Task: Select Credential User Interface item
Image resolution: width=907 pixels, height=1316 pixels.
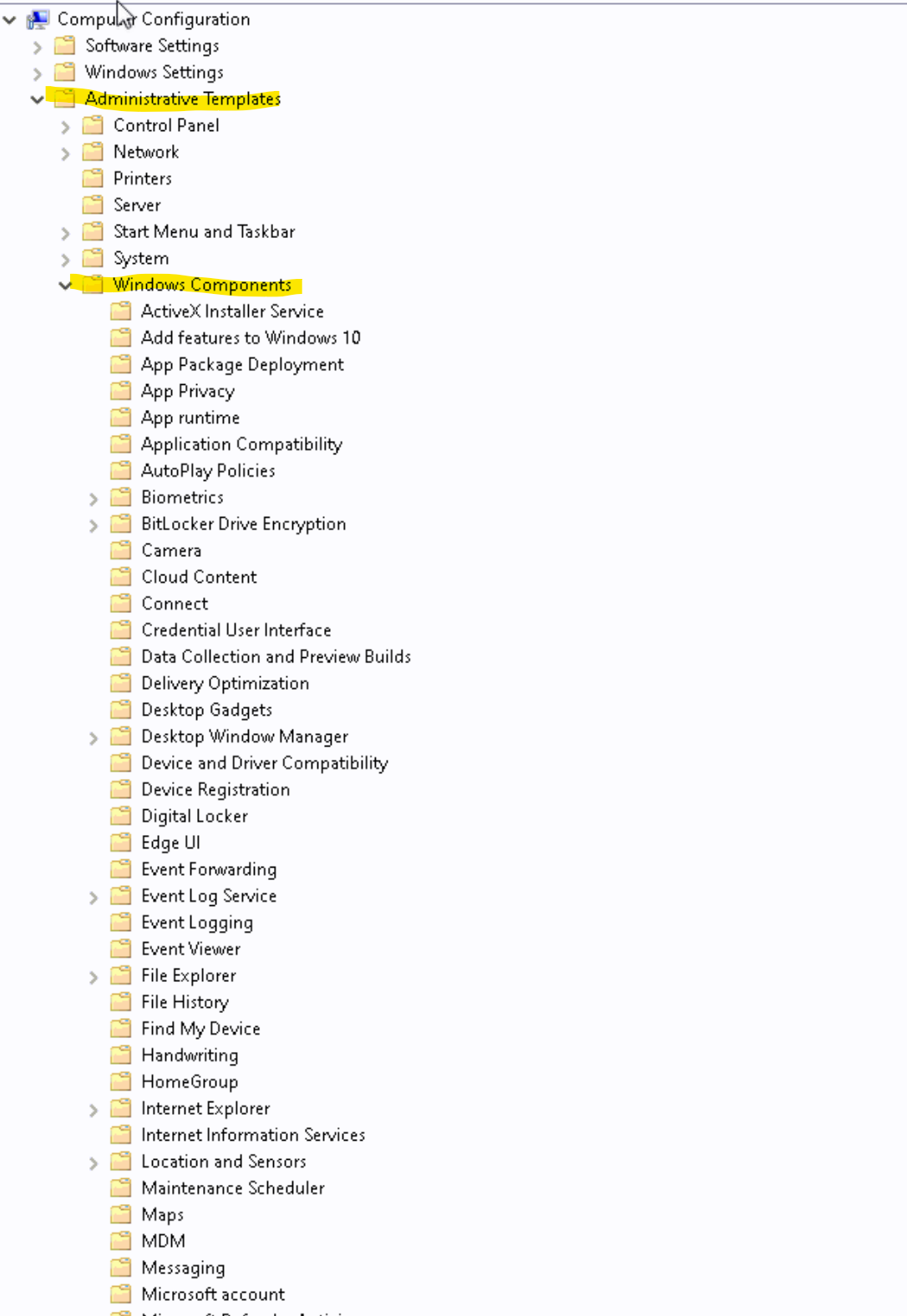Action: click(x=236, y=630)
